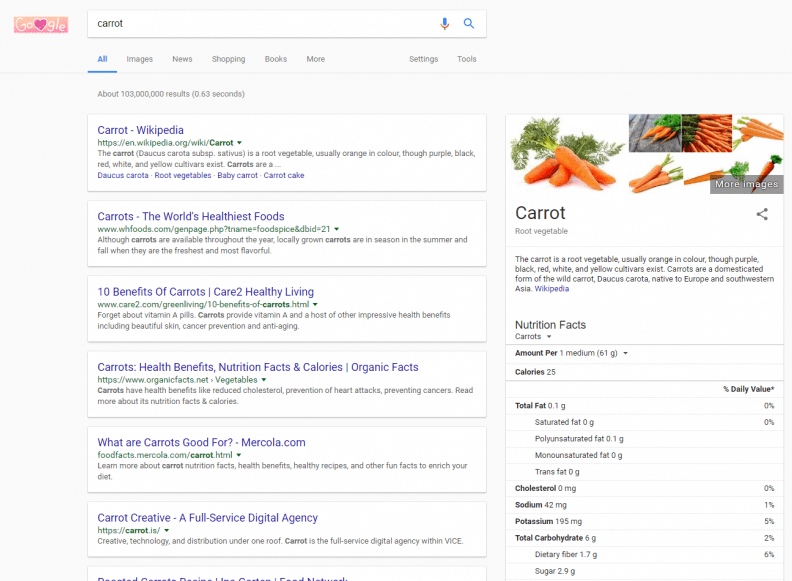The width and height of the screenshot is (792, 581).
Task: Select the Sugar 2.9 g row
Action: tap(645, 571)
